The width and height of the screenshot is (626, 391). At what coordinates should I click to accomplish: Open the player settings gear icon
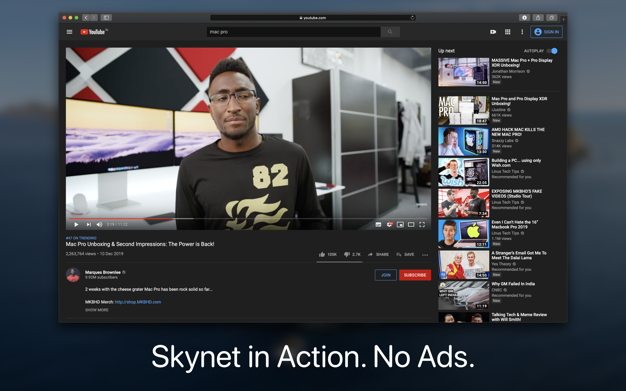click(x=390, y=224)
